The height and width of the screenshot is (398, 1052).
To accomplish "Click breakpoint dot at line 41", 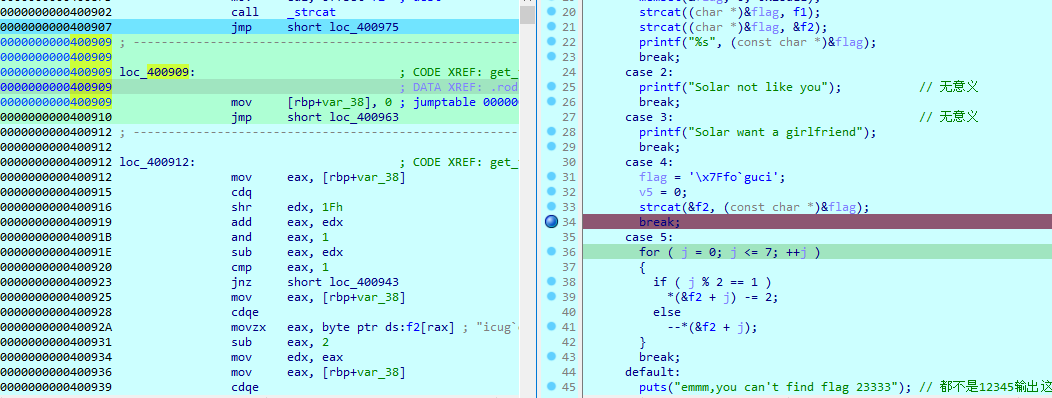I will pos(551,327).
